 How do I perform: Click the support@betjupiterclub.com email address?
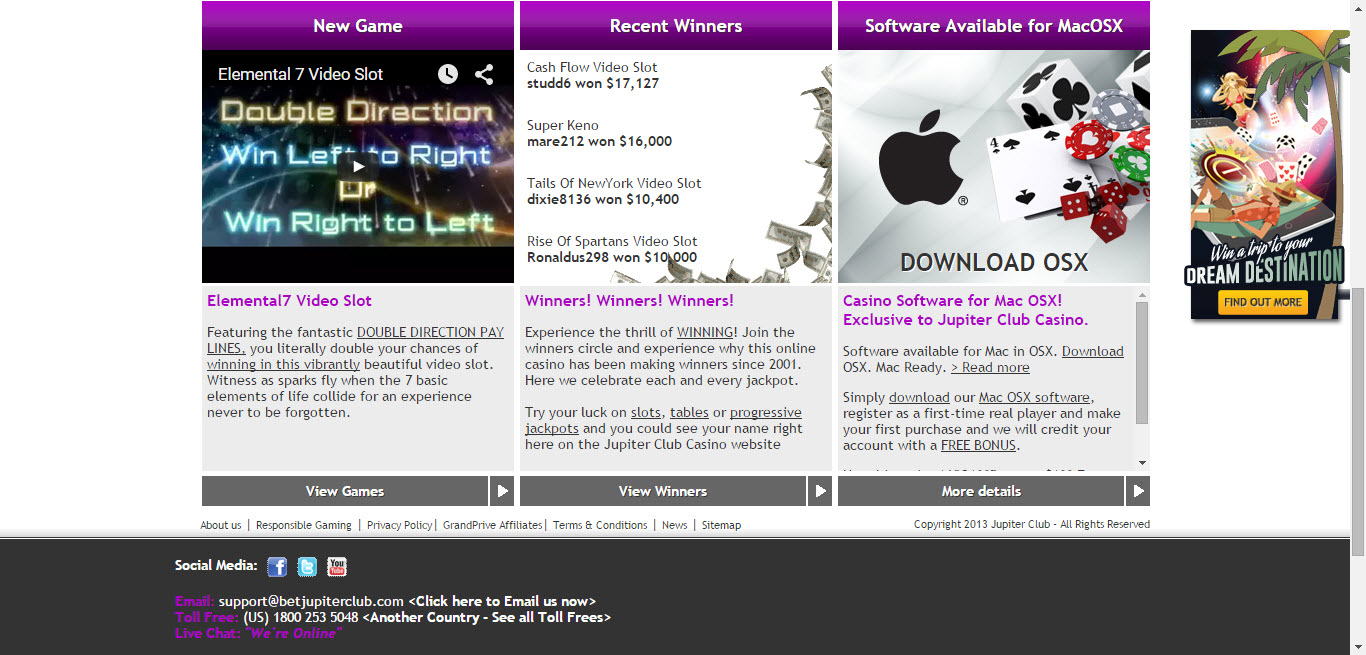click(x=311, y=601)
